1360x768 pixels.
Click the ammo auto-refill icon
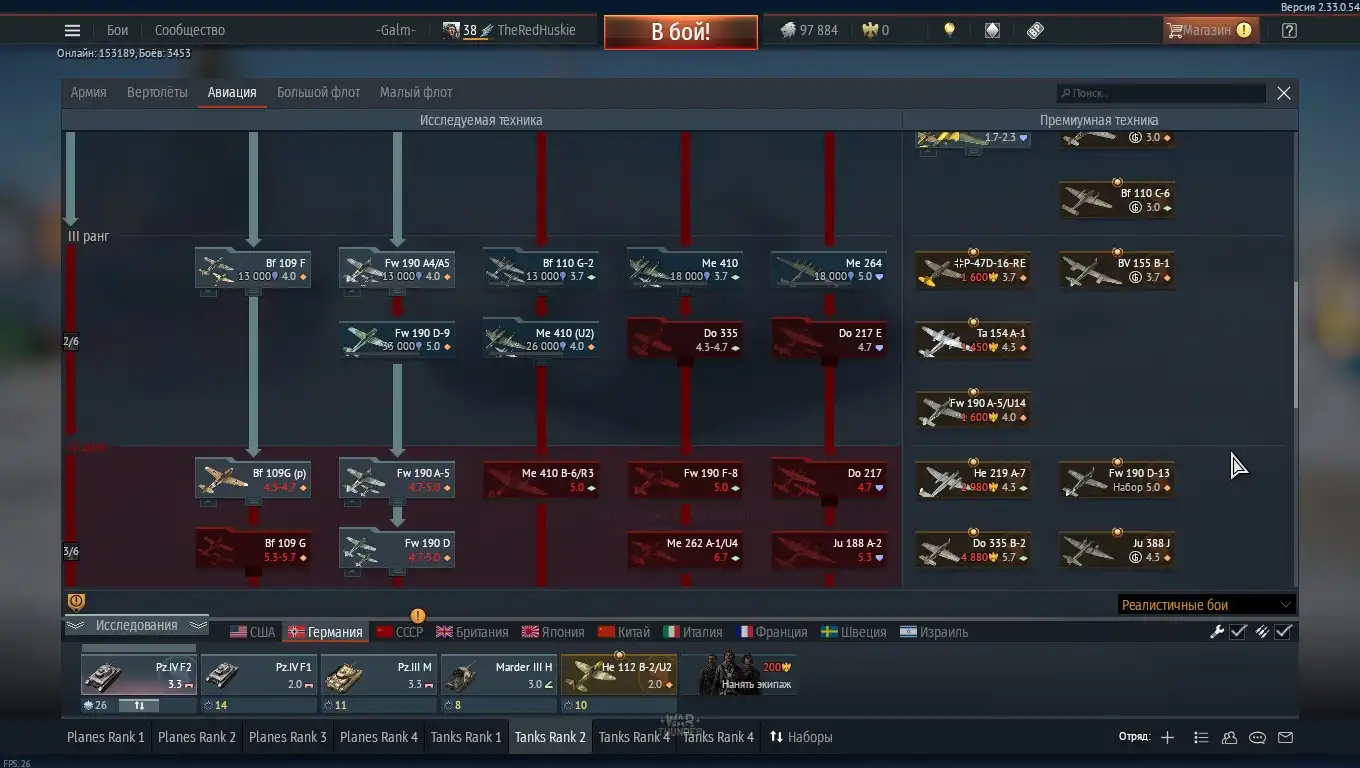click(x=1262, y=631)
